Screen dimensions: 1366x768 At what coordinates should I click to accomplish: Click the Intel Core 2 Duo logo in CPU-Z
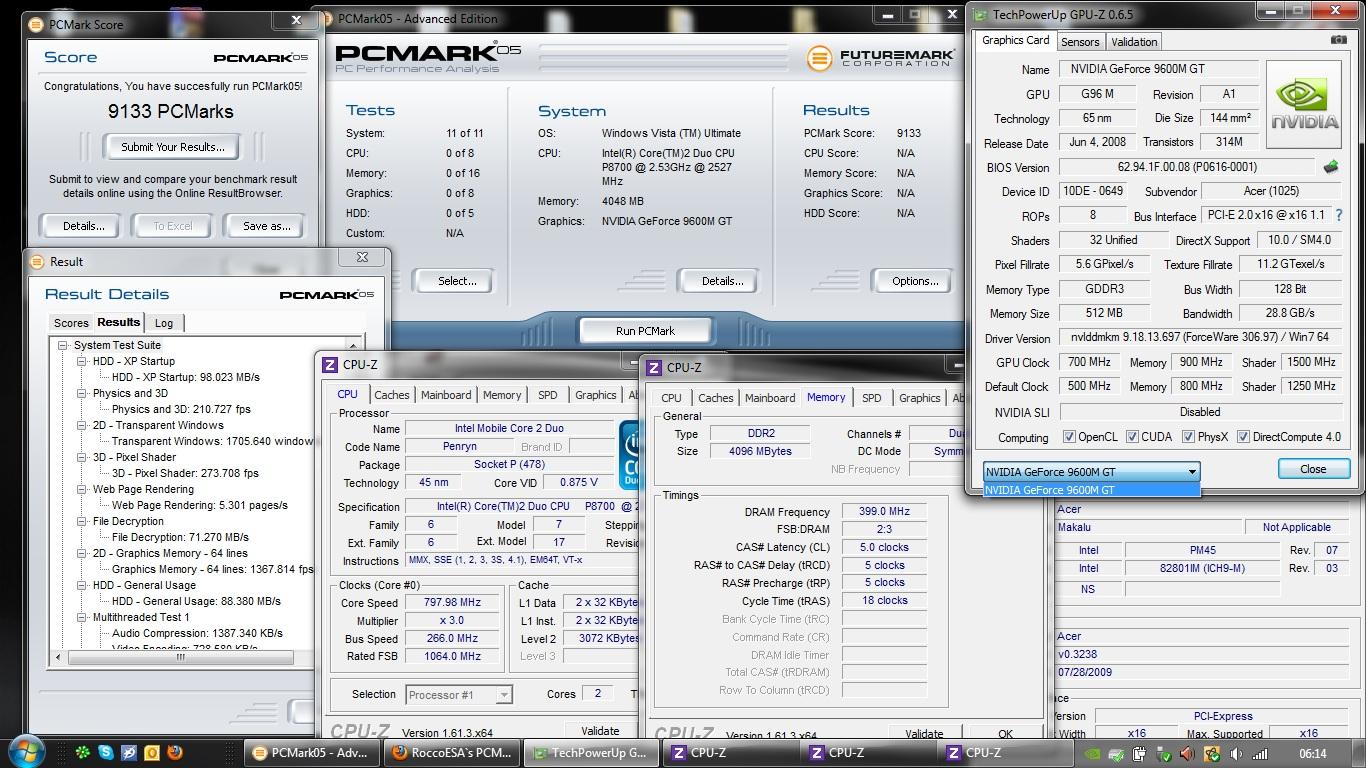[x=630, y=455]
